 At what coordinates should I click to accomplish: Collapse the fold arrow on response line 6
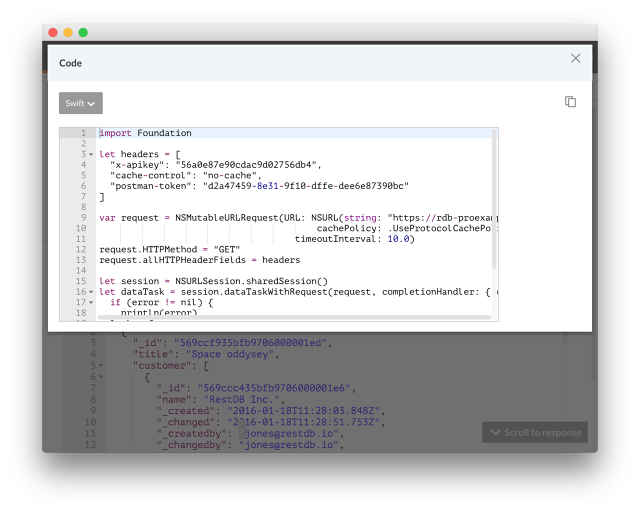[100, 377]
